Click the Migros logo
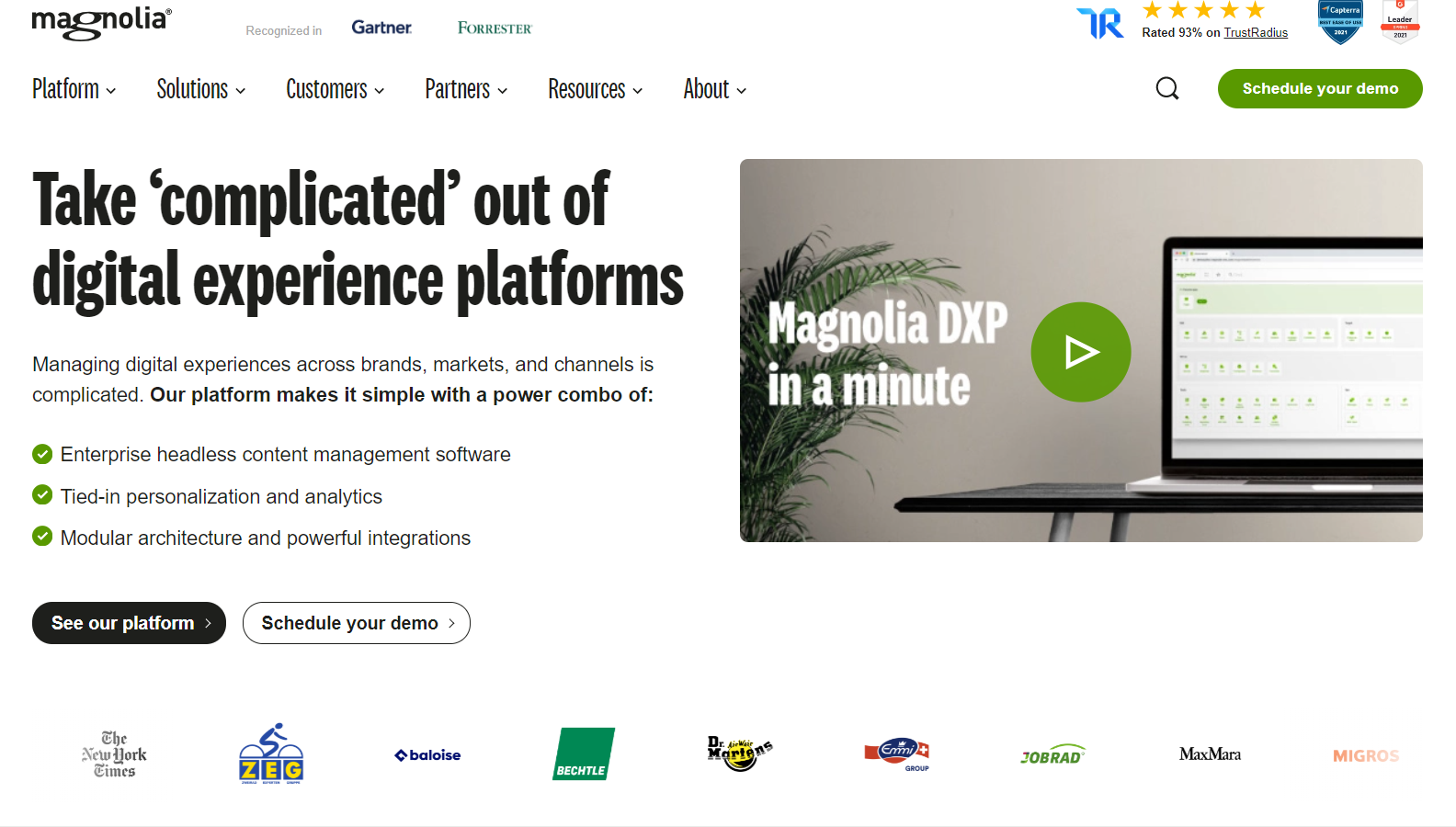This screenshot has width=1456, height=827. point(1366,755)
